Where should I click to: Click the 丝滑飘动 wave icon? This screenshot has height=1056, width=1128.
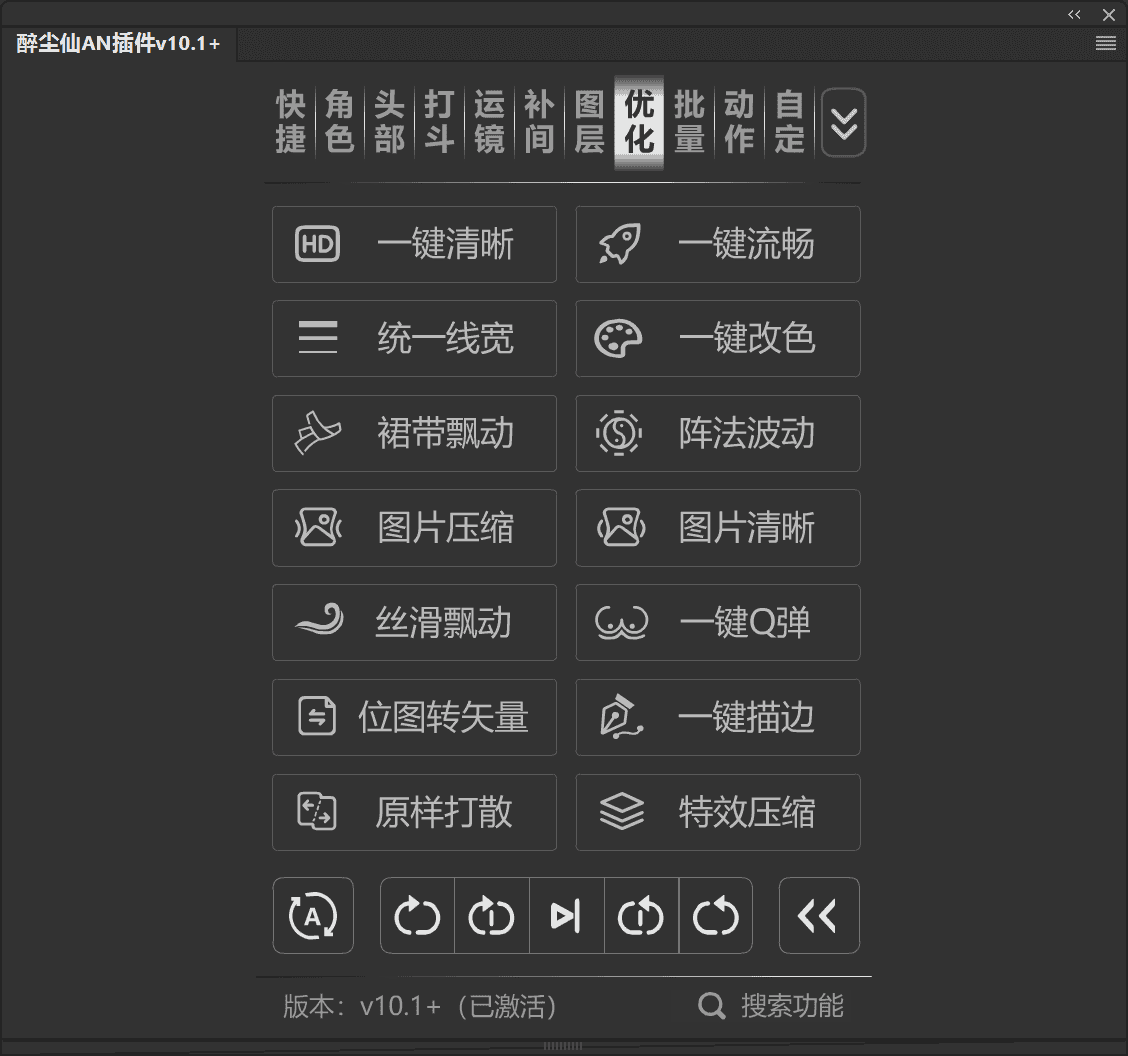[x=316, y=622]
